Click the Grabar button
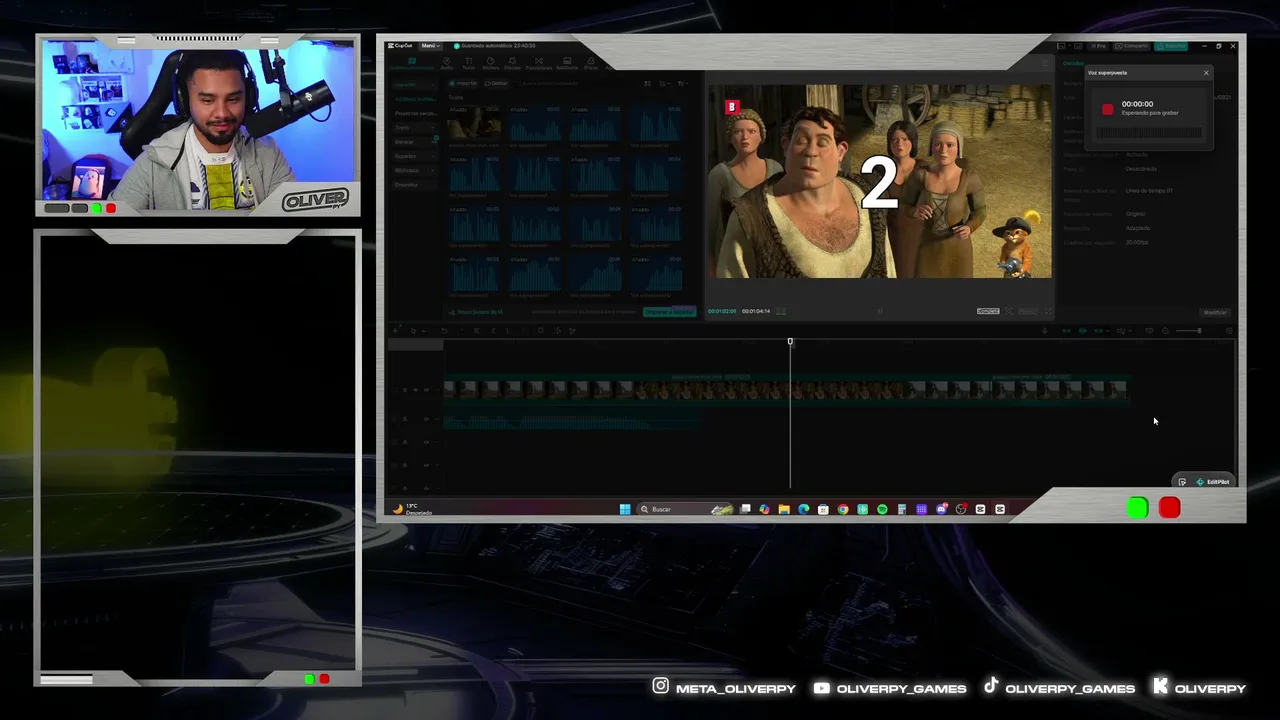Image resolution: width=1280 pixels, height=720 pixels. tap(497, 83)
